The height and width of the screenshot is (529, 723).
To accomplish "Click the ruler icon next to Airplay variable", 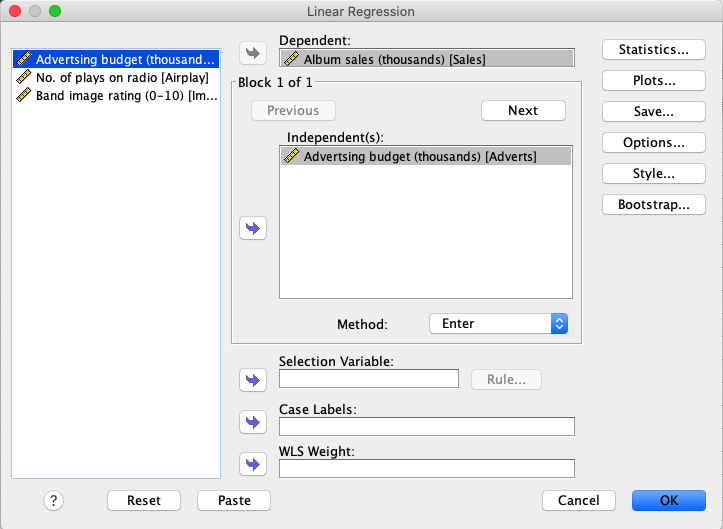I will click(24, 77).
